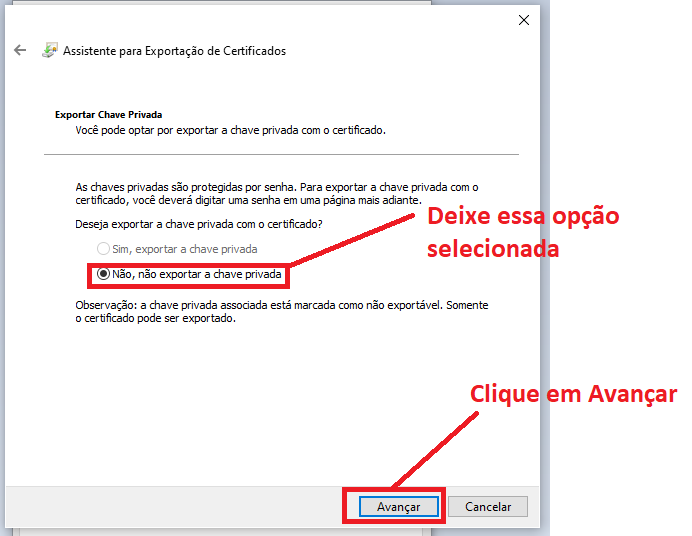Click the greyed 'Sim, exportar' option label text
The height and width of the screenshot is (536, 692).
(184, 249)
